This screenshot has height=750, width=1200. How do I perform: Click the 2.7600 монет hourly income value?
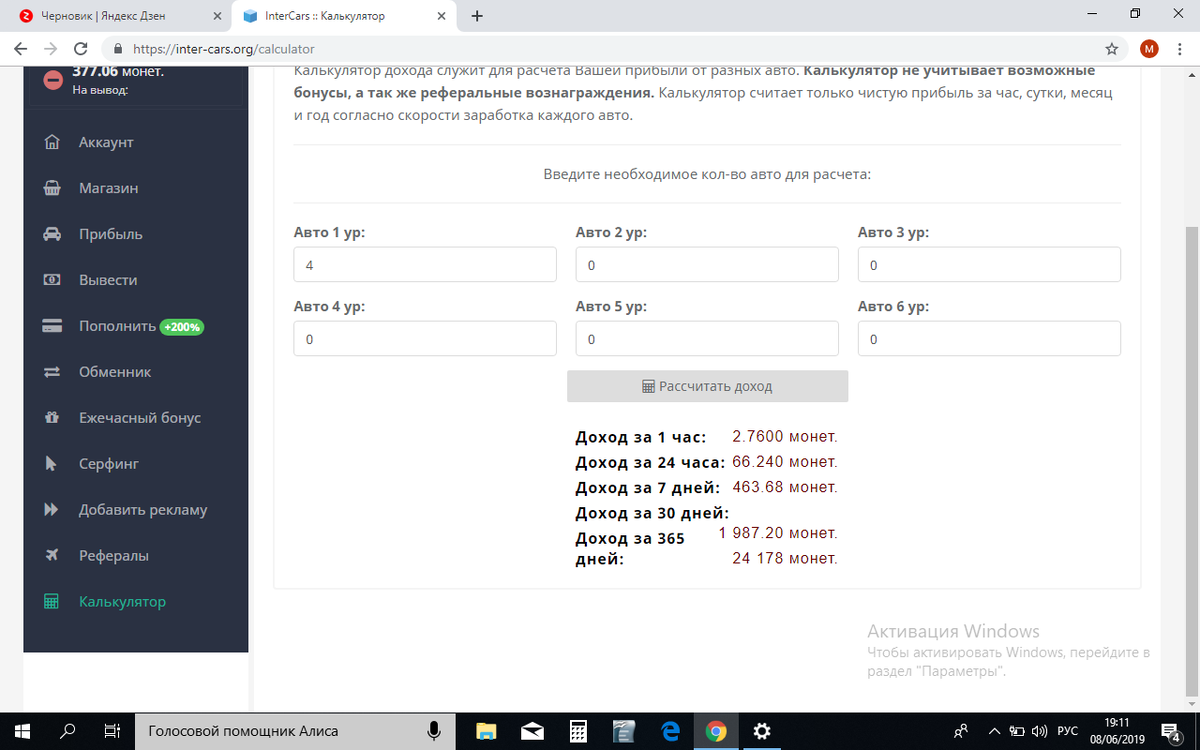click(785, 437)
